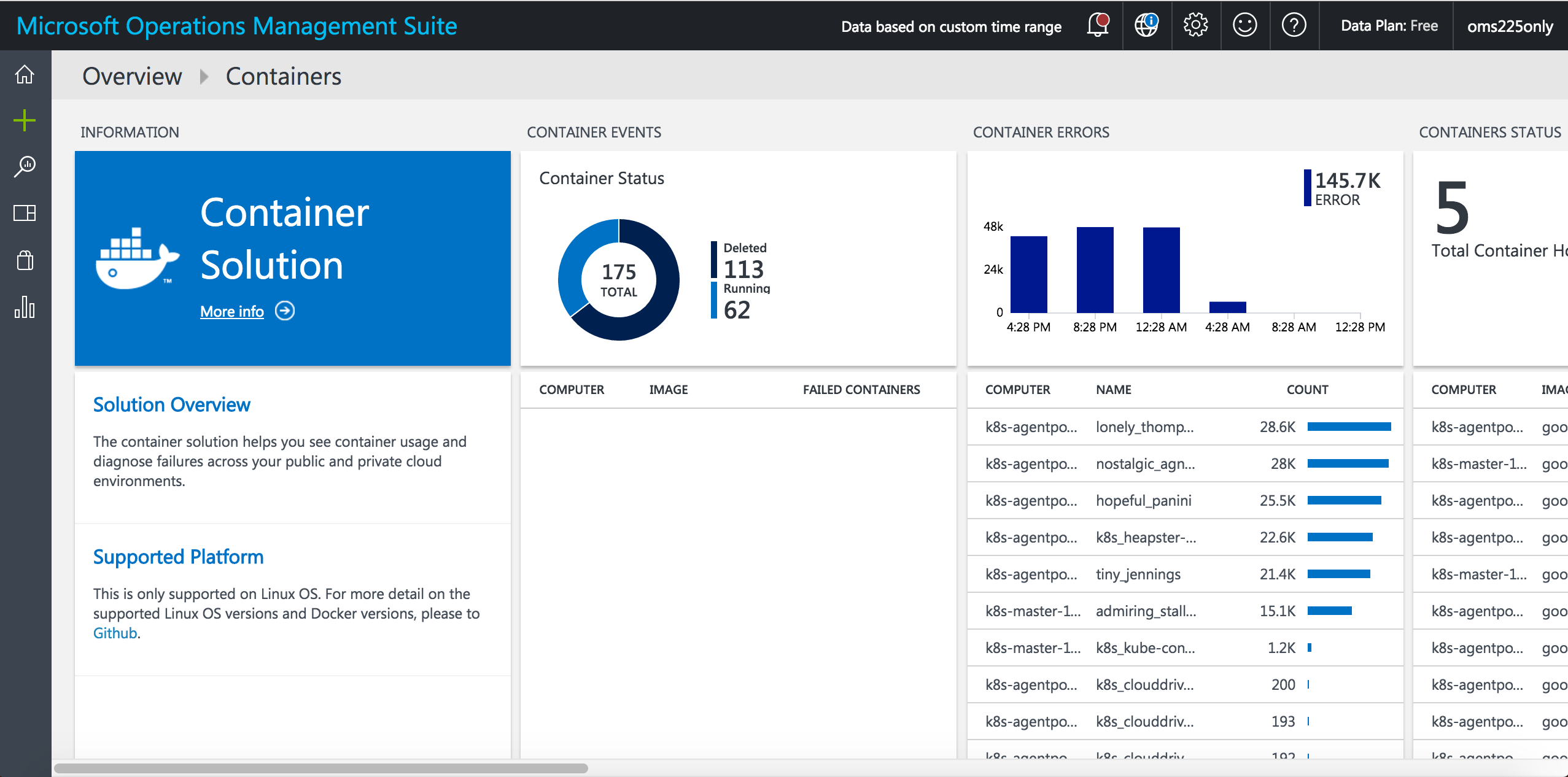Select the k8s_kube-con... row

tap(1185, 647)
